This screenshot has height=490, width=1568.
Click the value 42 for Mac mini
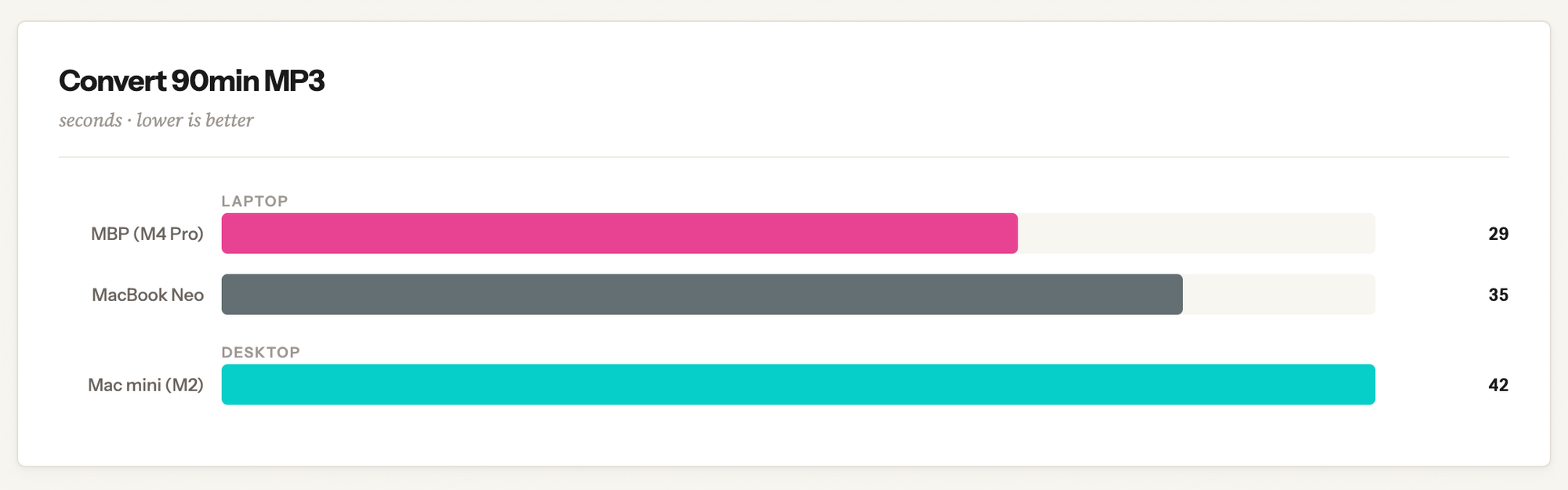(1498, 385)
